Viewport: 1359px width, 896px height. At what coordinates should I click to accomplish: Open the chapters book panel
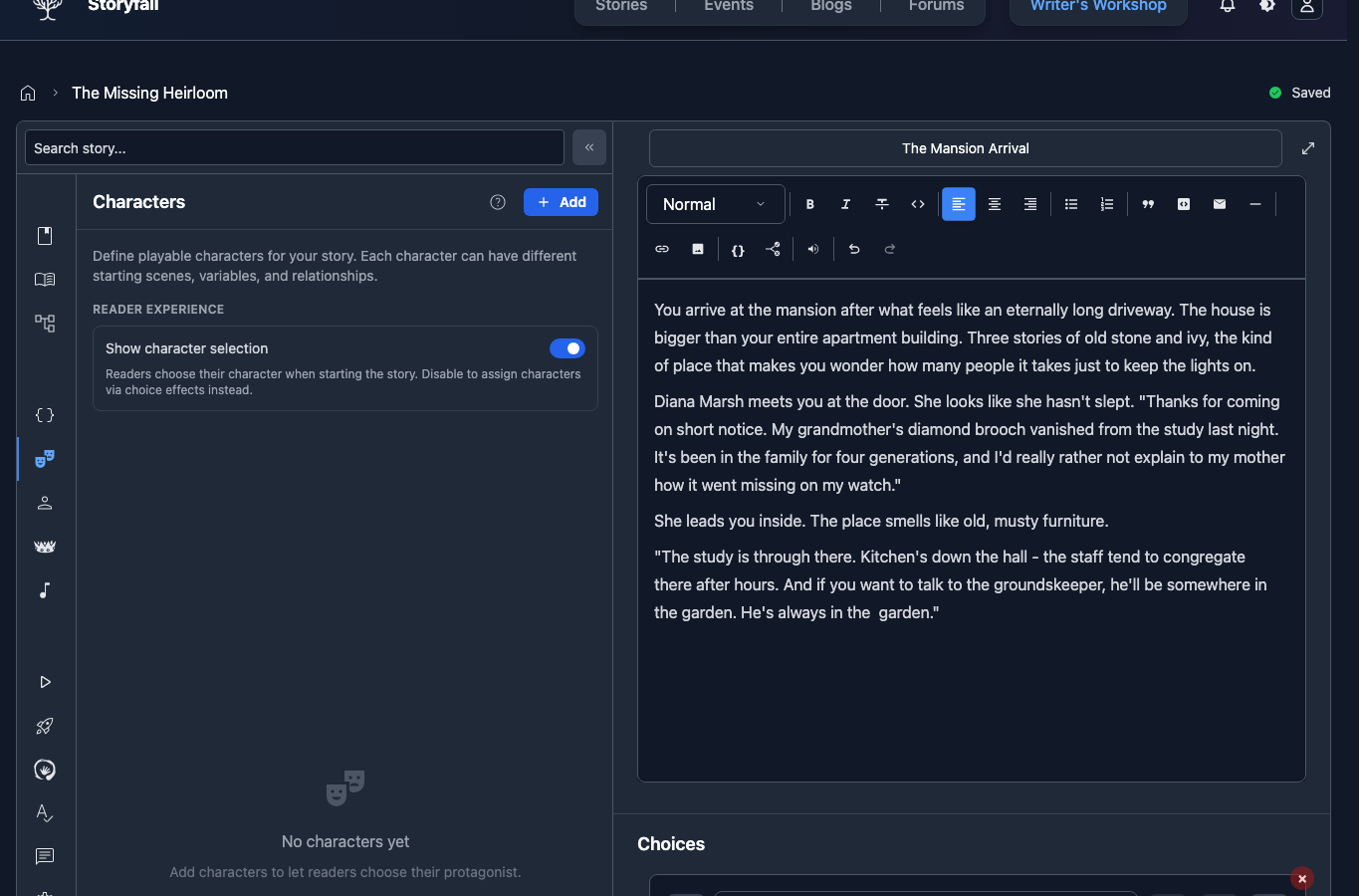tap(44, 279)
